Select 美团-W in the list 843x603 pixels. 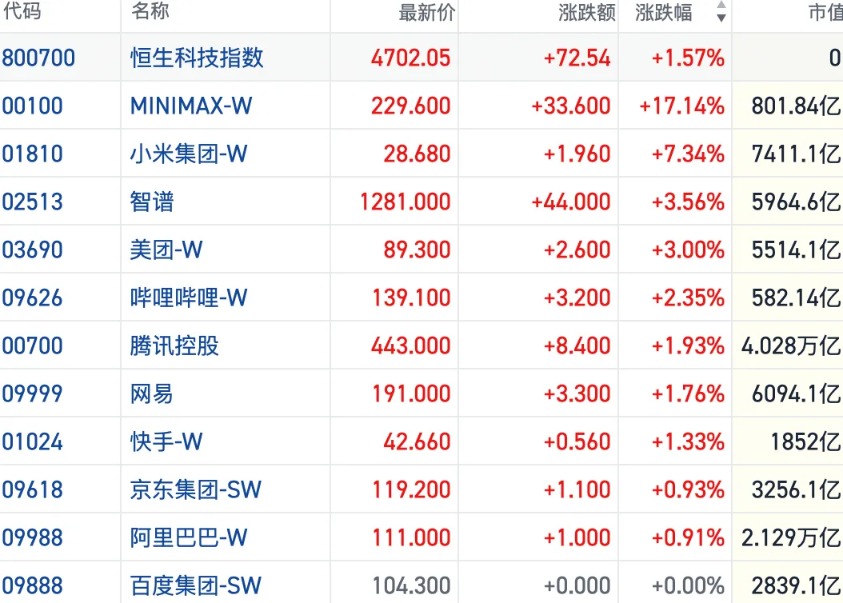pyautogui.click(x=166, y=250)
